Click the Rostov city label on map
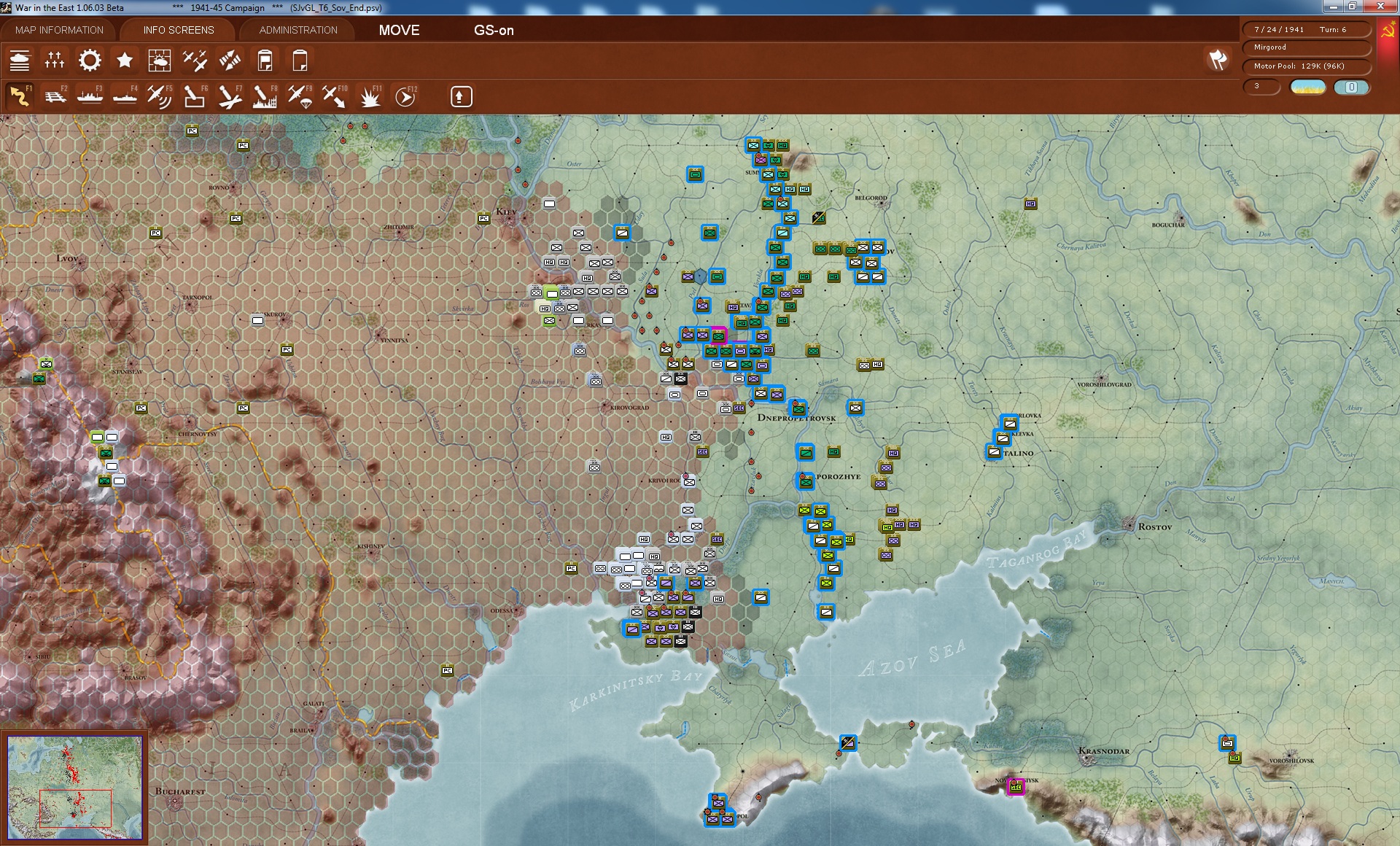 pos(1154,527)
